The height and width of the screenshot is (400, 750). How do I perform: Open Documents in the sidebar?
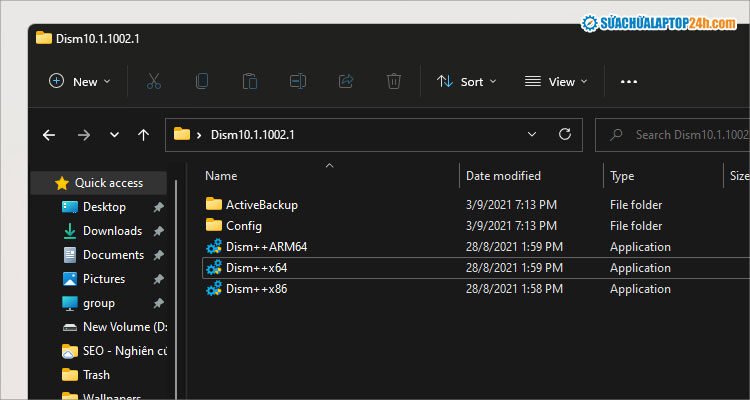113,255
